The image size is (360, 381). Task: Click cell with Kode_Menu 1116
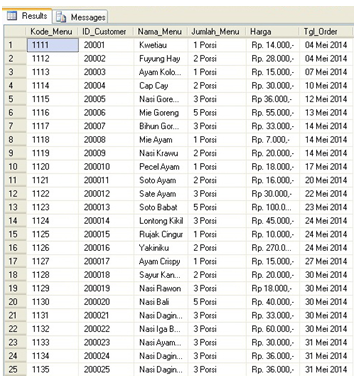click(x=53, y=113)
